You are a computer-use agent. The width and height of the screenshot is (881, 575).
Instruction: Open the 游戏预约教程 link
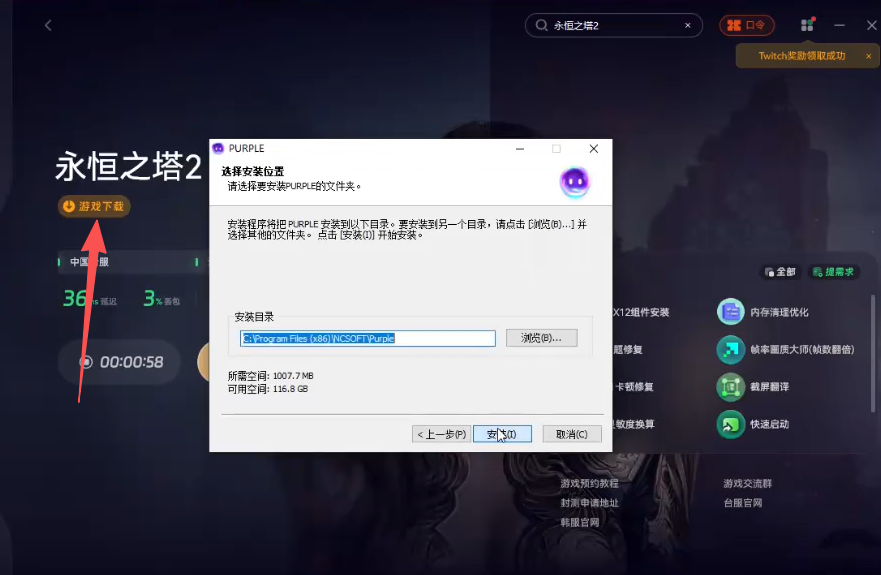589,483
